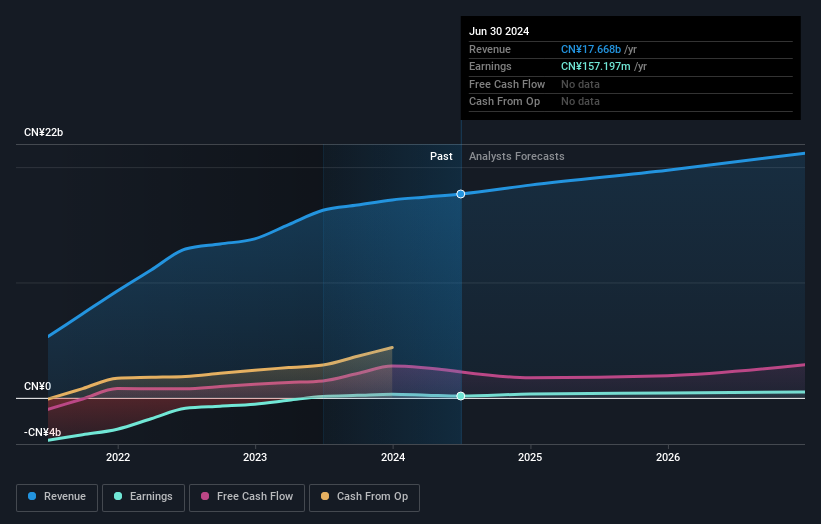Toggle the Cash From Op legend button
Screen dimensions: 821x524
click(x=364, y=497)
